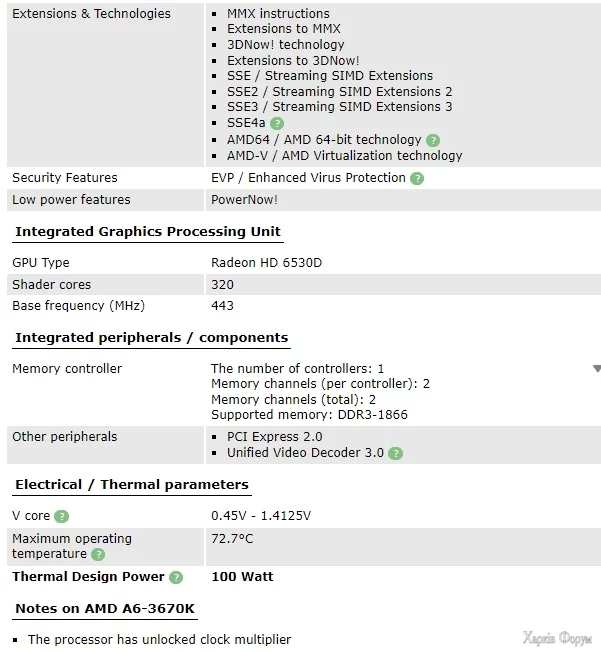The width and height of the screenshot is (601, 652).
Task: Click the 100 Watt value
Action: point(242,577)
